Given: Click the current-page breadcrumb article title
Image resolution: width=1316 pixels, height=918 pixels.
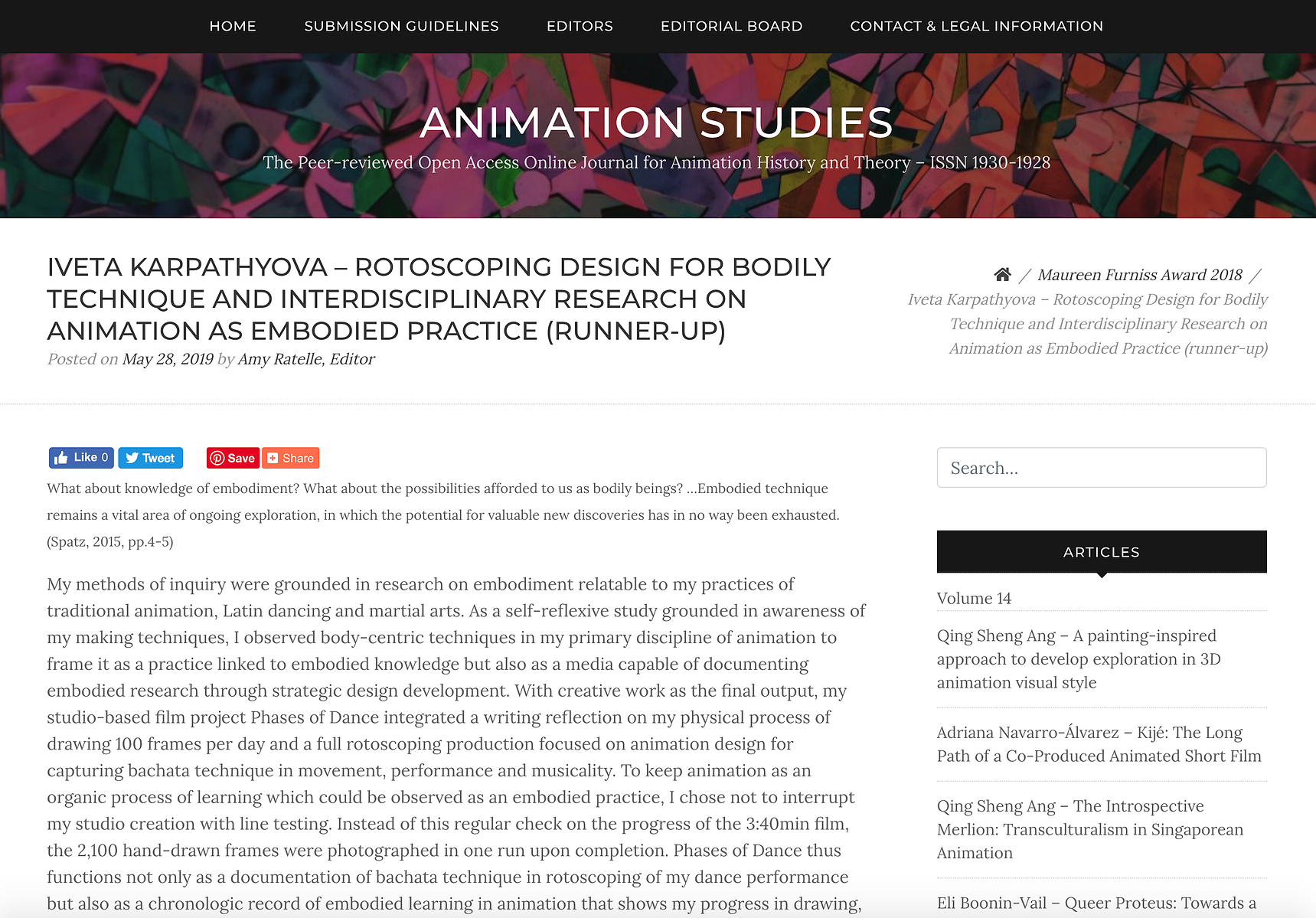Looking at the screenshot, I should (1088, 324).
